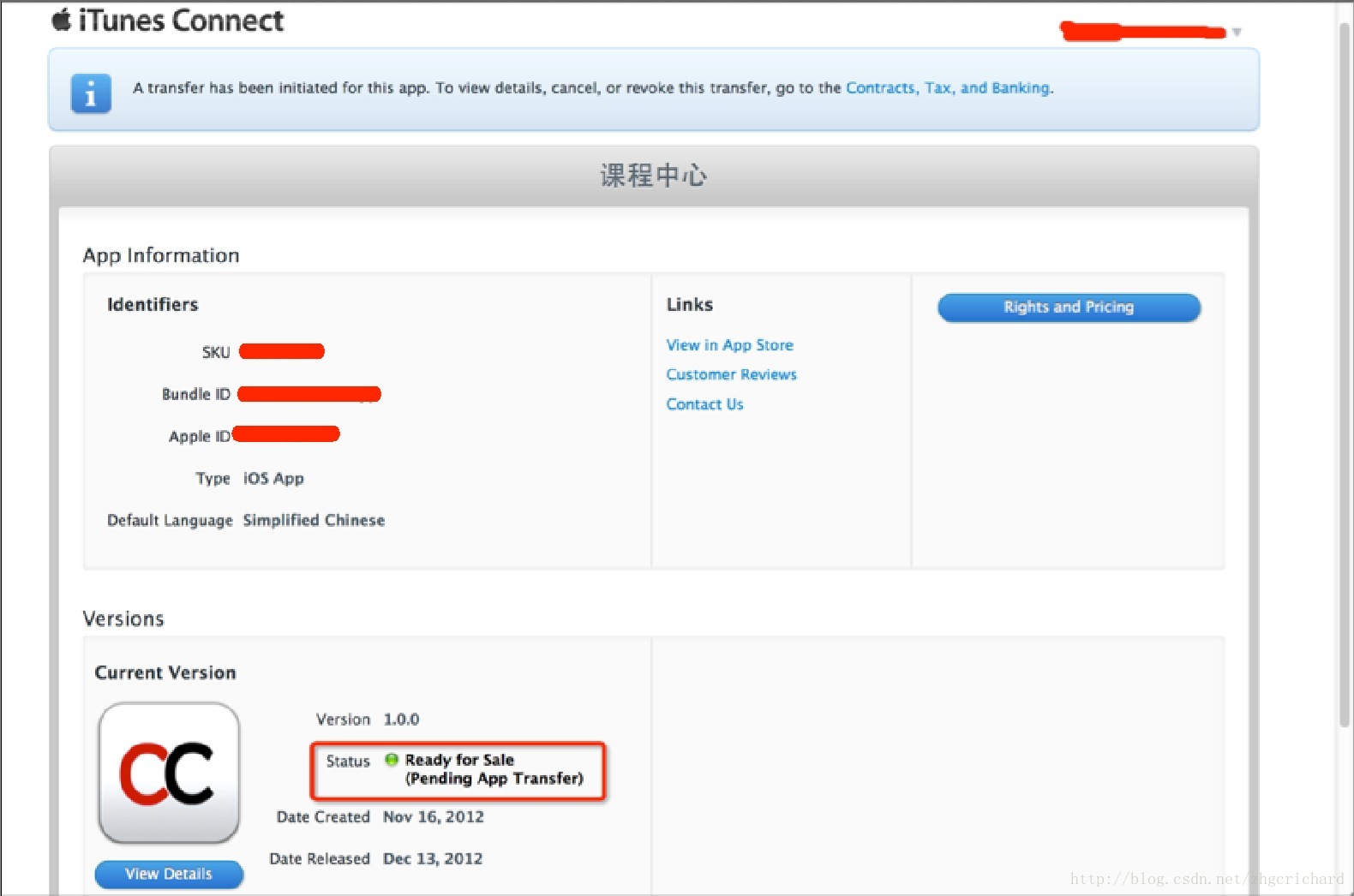The image size is (1354, 896).
Task: Click the App Information heading
Action: [x=161, y=255]
